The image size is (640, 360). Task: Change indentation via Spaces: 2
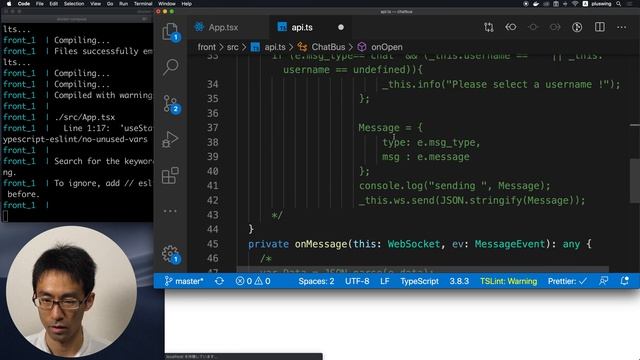tap(316, 281)
